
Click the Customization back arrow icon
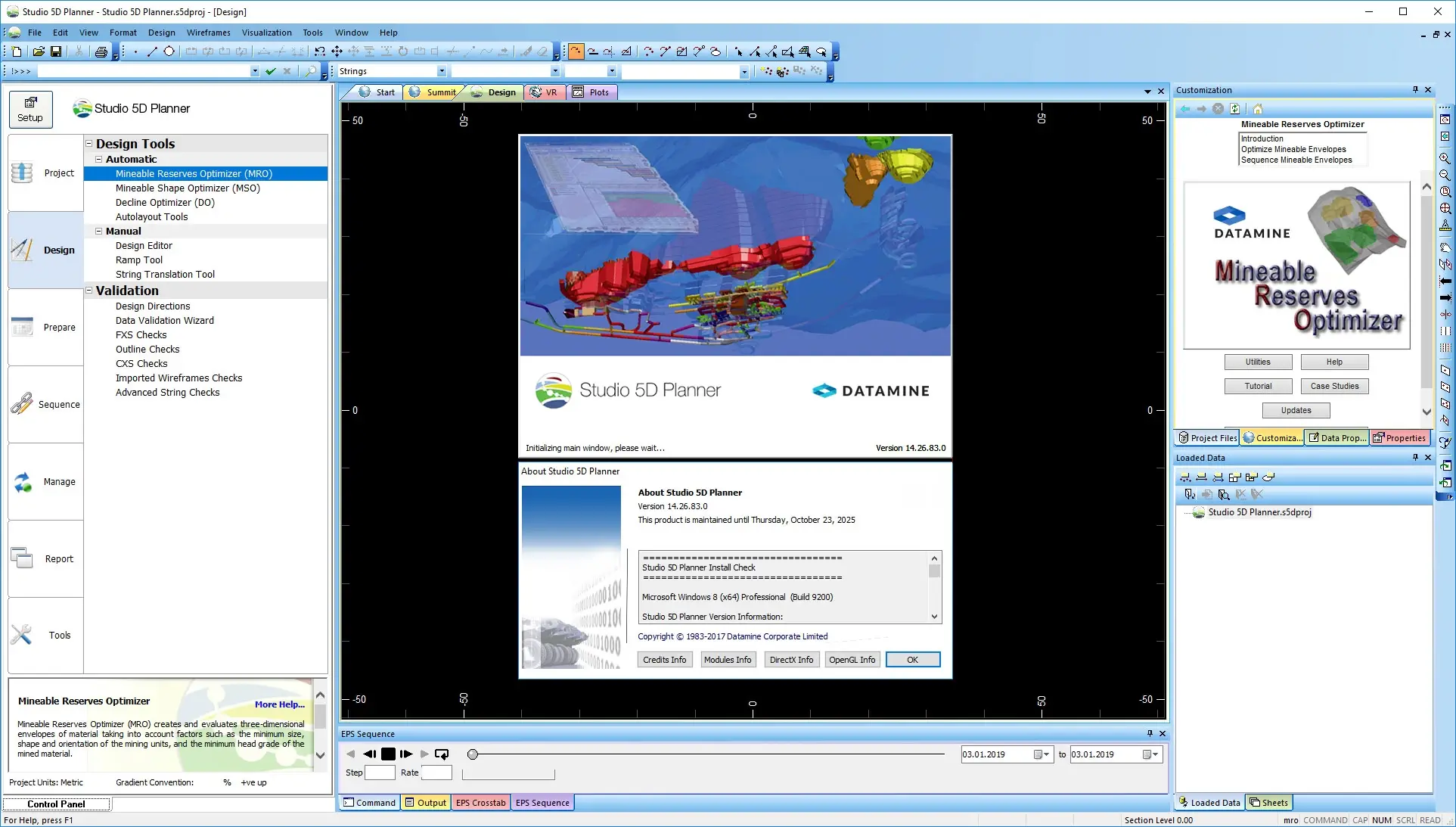point(1185,109)
